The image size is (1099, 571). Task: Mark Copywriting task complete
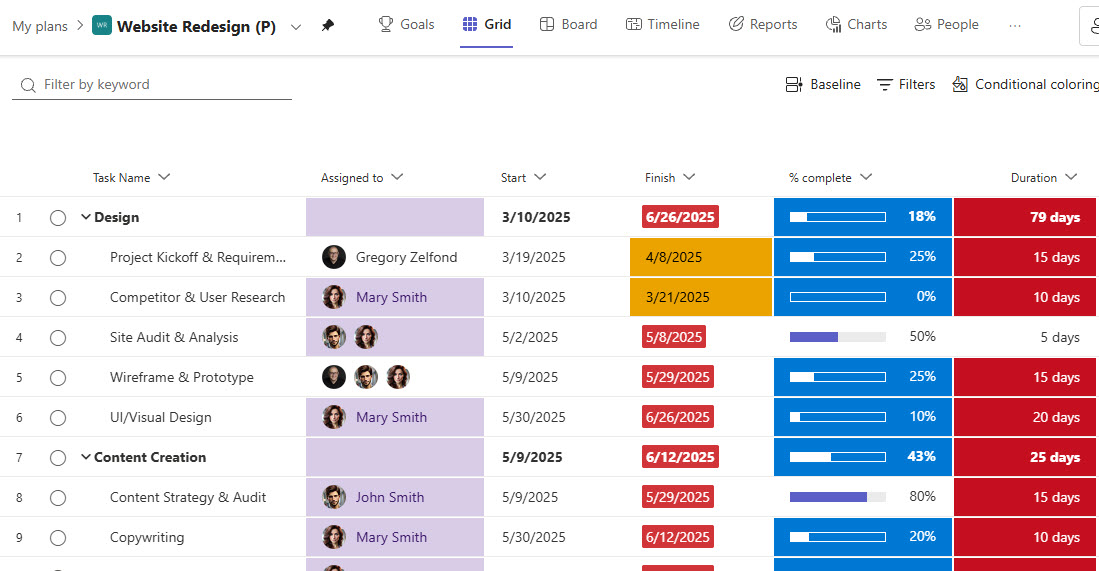(58, 538)
